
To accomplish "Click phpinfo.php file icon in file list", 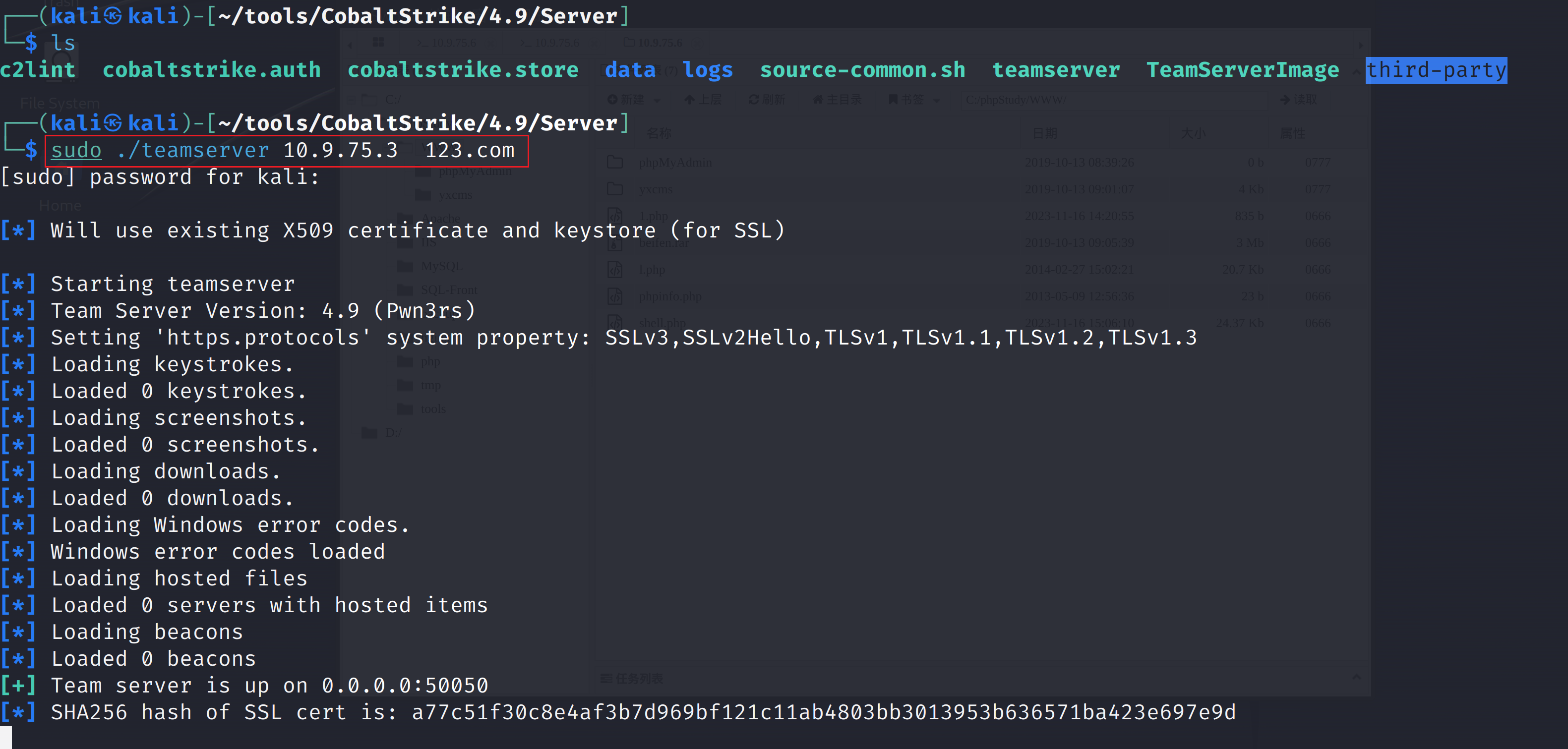I will (x=615, y=296).
